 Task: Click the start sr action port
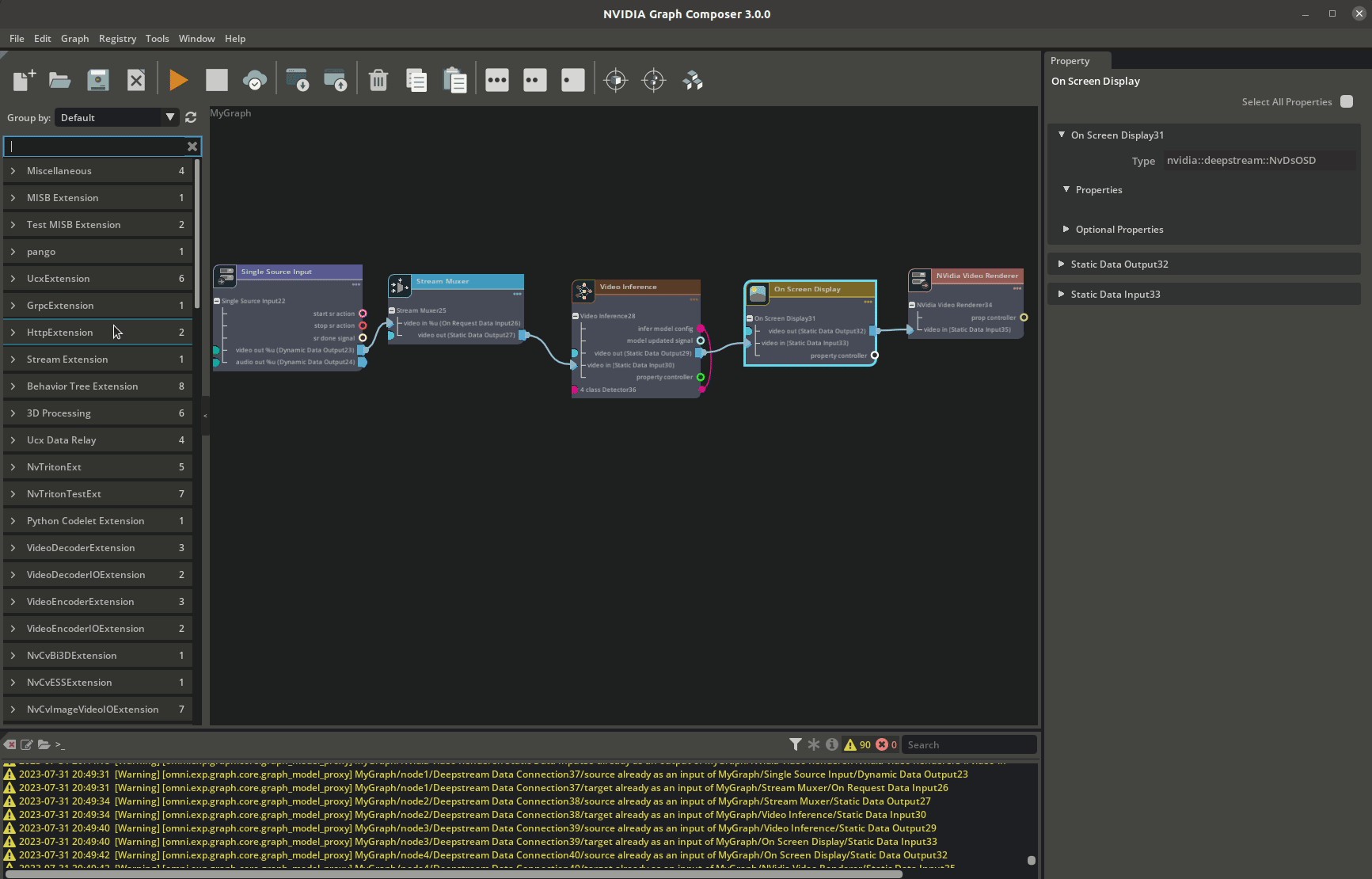363,314
